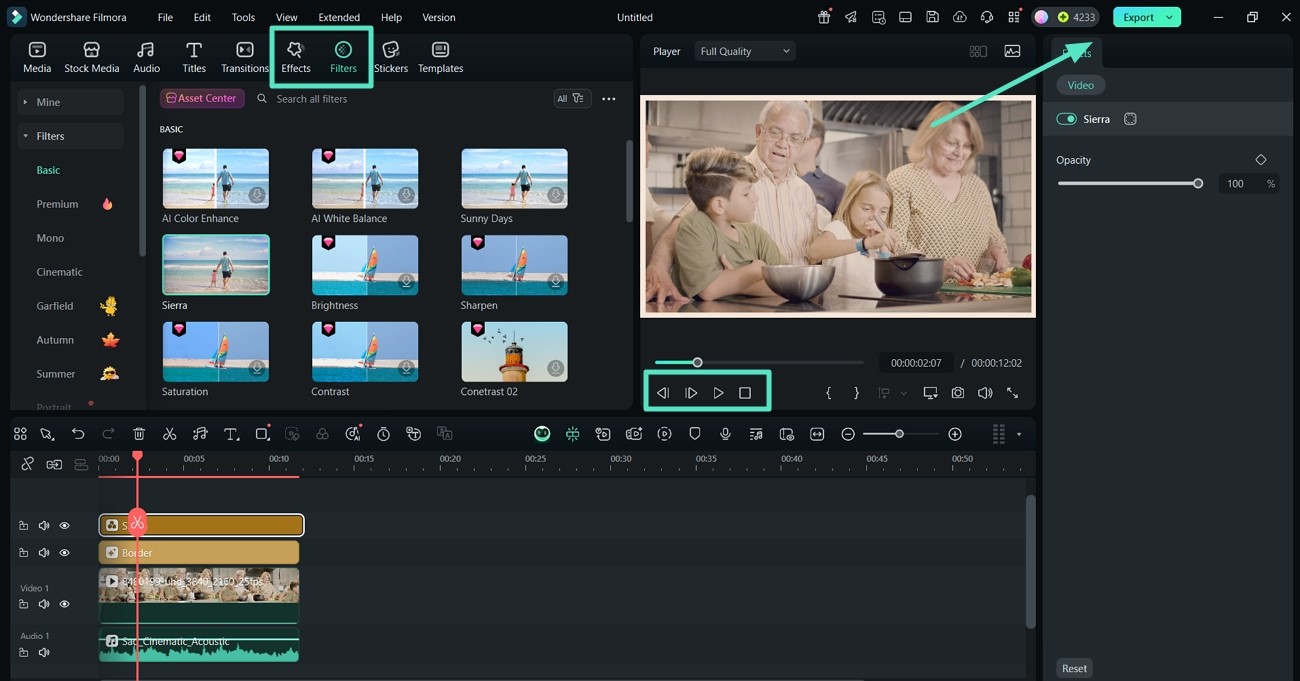Open the Media tab

click(37, 58)
